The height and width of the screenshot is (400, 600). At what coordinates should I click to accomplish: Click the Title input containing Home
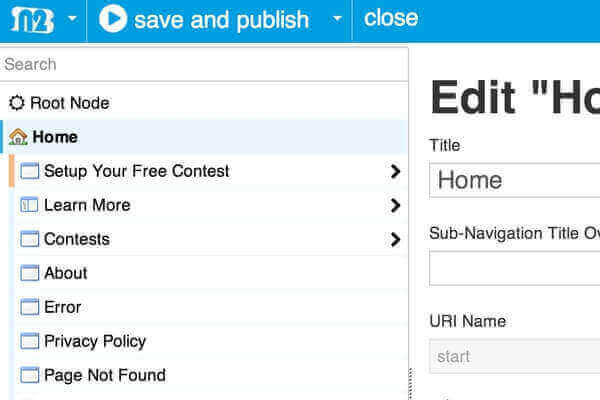coord(514,180)
